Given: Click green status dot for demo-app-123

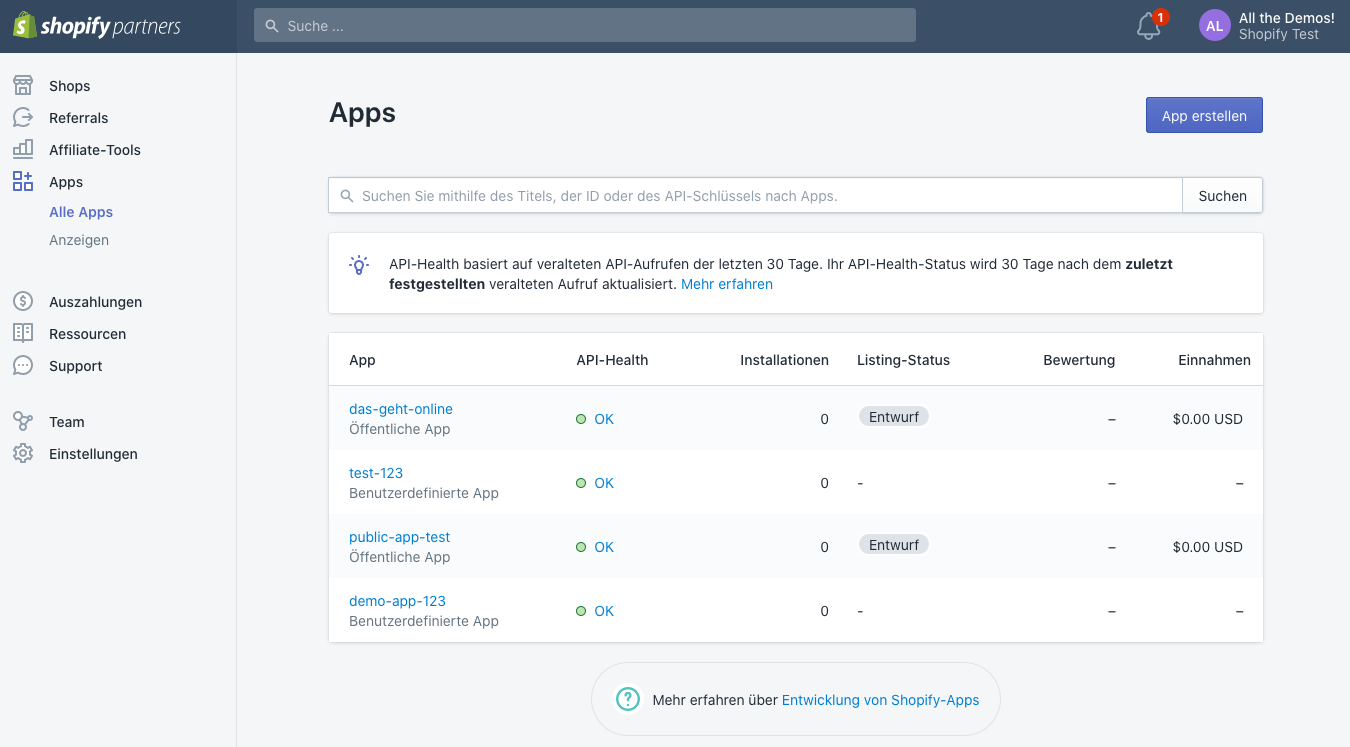Looking at the screenshot, I should (x=581, y=611).
